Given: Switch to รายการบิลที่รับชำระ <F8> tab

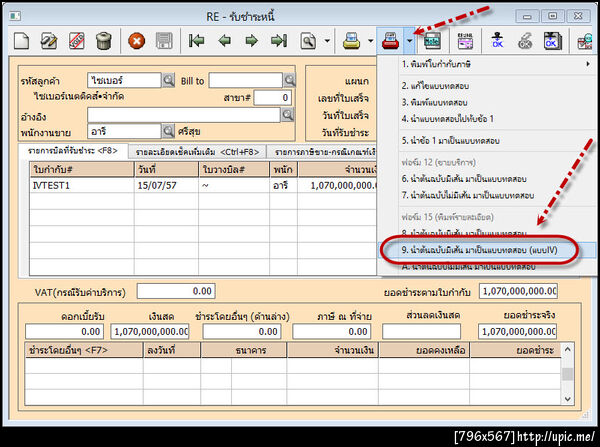Looking at the screenshot, I should [73, 151].
